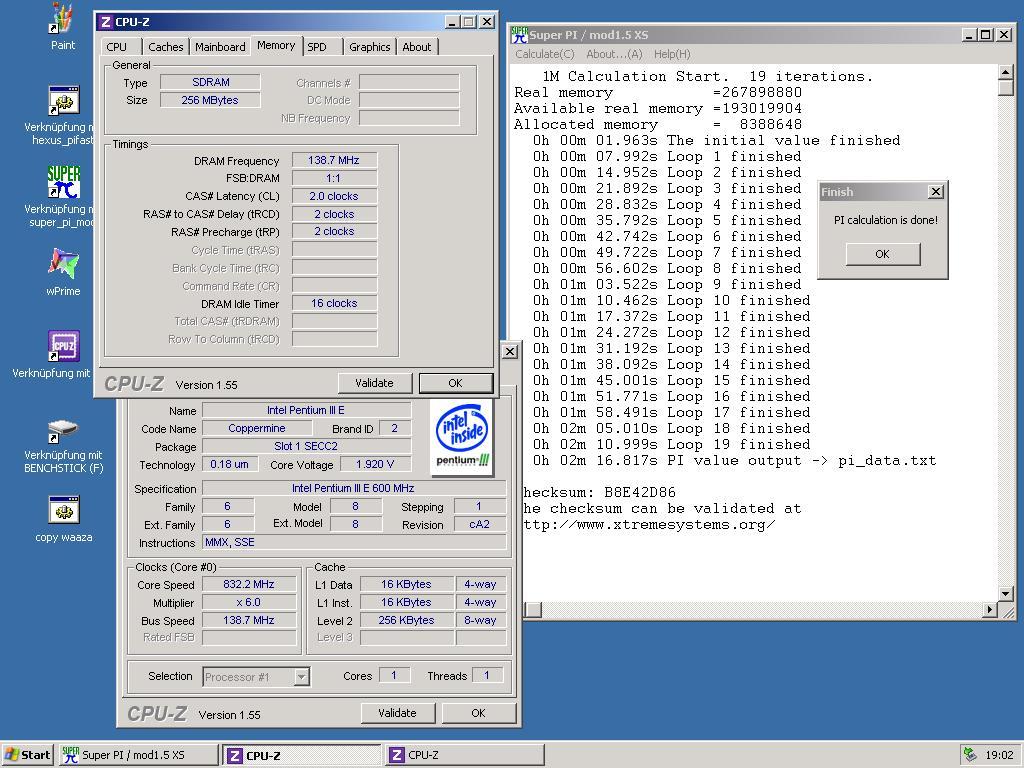Screen dimensions: 1024x768
Task: Click Super PI horizontal scroll right arrow
Action: 990,610
